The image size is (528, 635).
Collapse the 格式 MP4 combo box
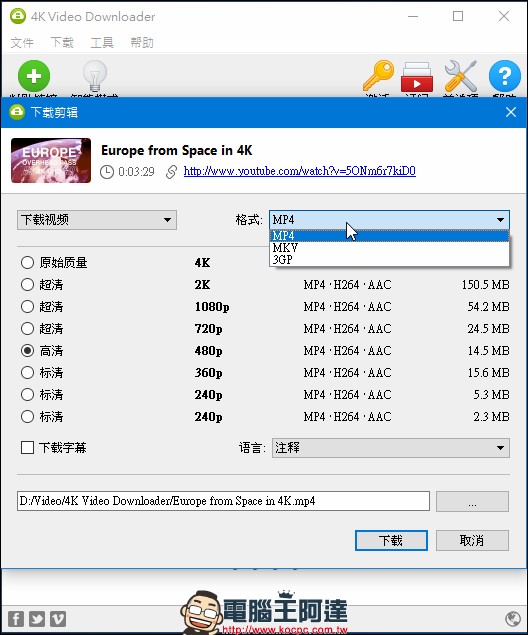click(x=389, y=220)
